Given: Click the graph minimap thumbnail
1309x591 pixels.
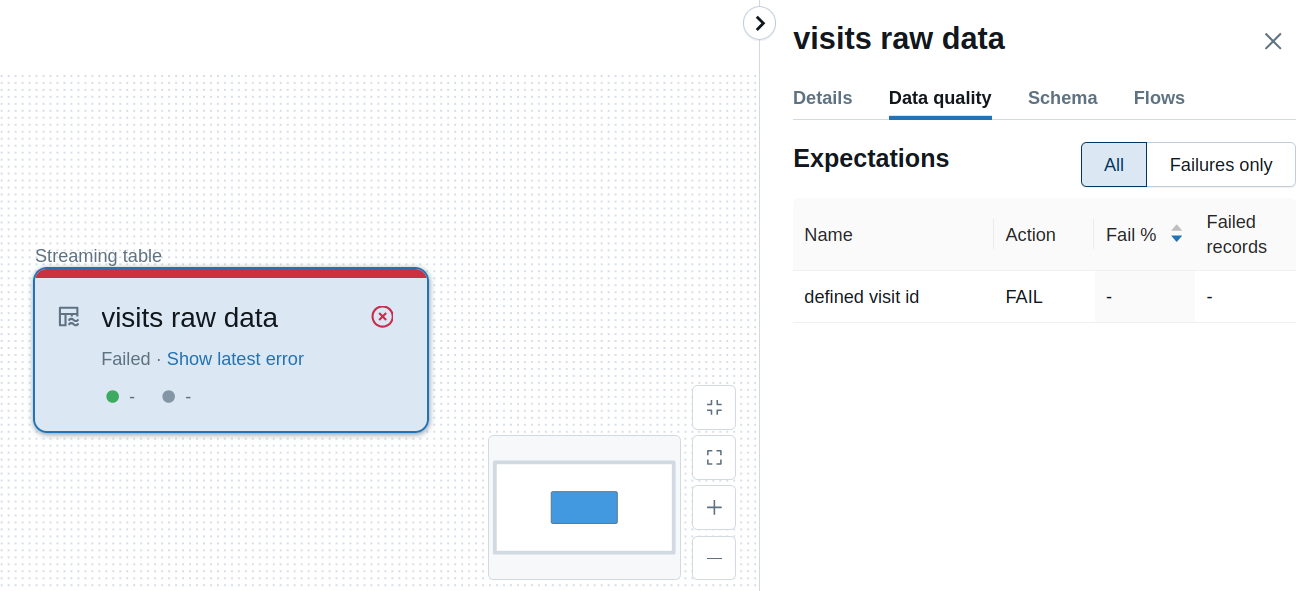Looking at the screenshot, I should coord(585,507).
